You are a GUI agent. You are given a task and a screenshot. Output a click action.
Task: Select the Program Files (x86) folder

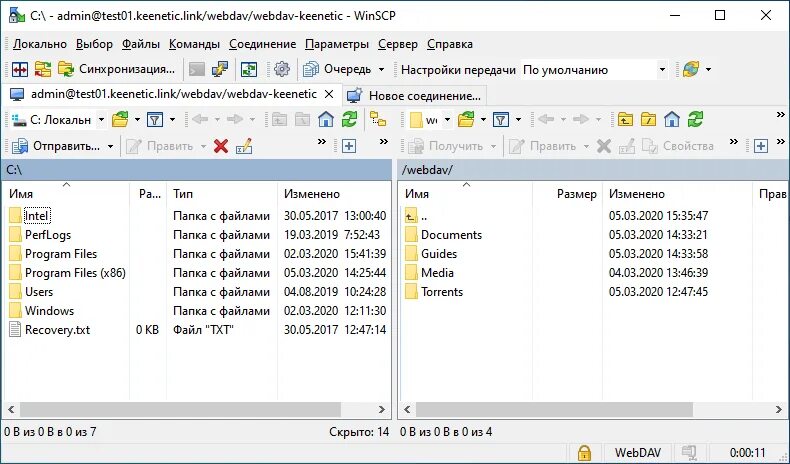click(x=75, y=273)
